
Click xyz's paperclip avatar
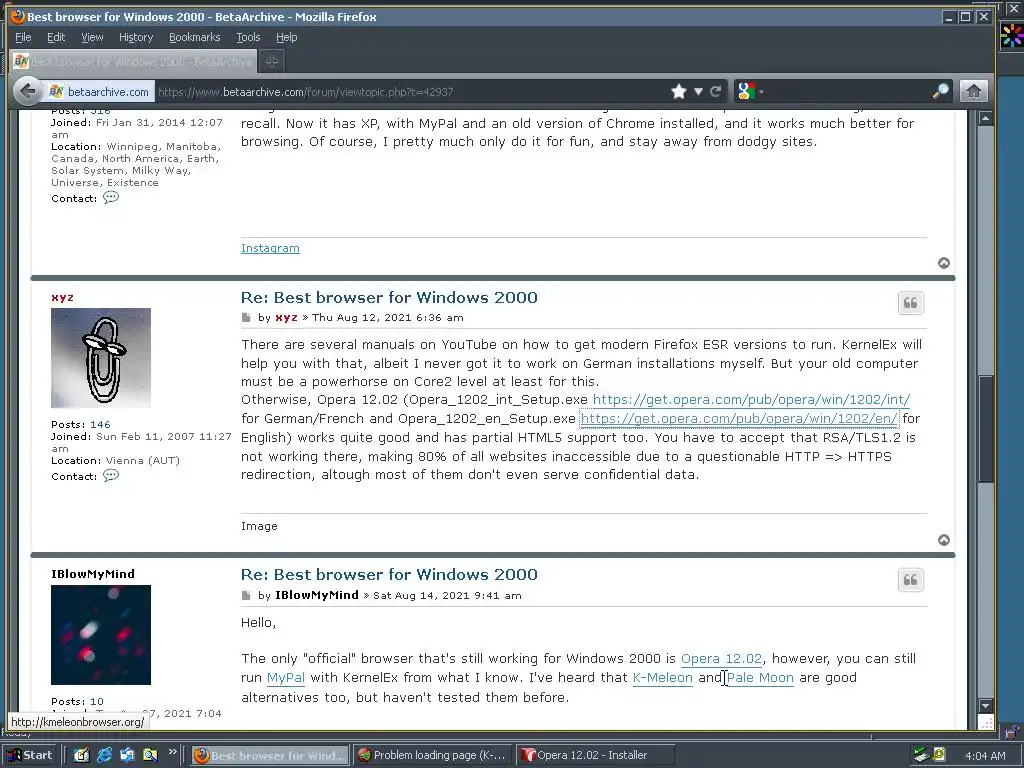point(101,358)
